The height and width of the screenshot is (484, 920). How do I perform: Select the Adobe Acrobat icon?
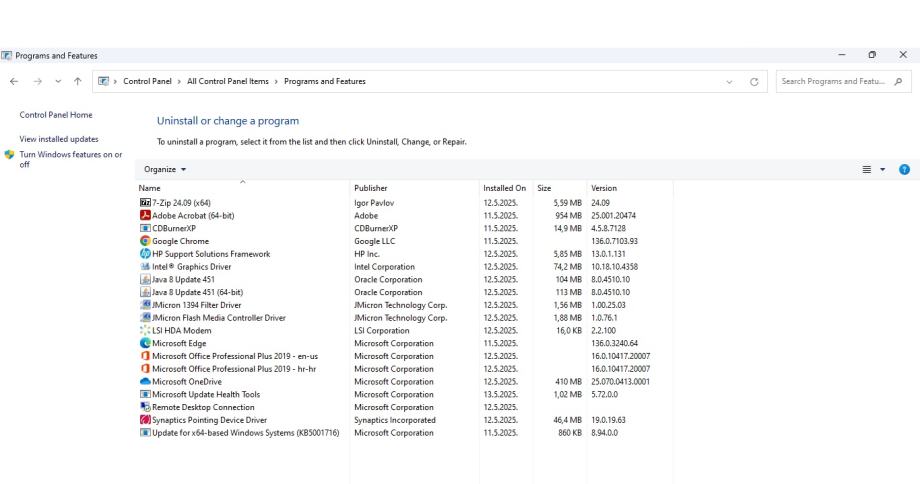click(145, 215)
